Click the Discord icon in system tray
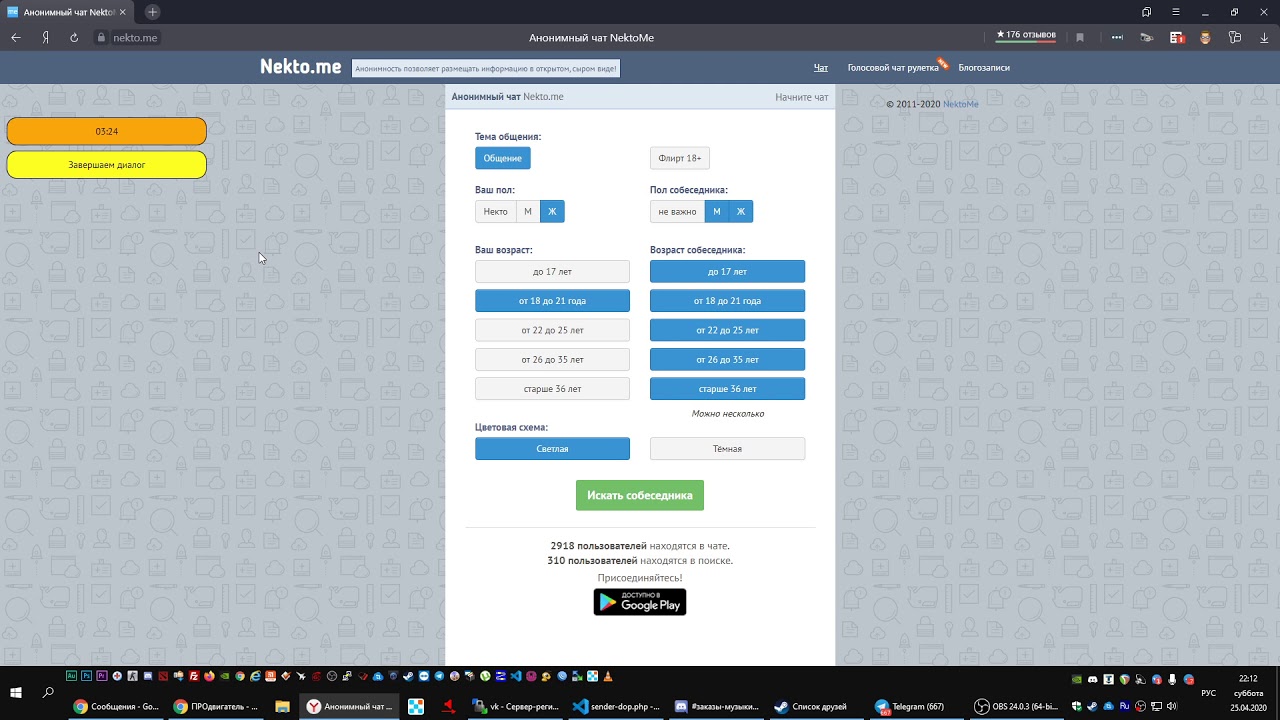This screenshot has width=1280, height=720. (1093, 679)
